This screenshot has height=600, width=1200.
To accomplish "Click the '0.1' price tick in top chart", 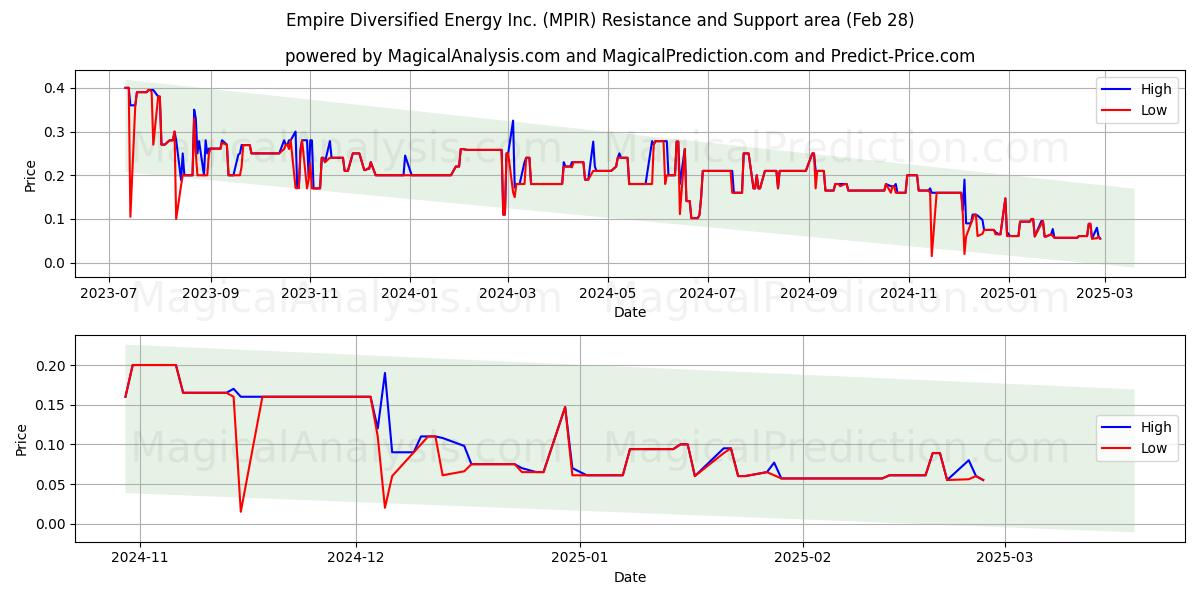I will [x=55, y=219].
